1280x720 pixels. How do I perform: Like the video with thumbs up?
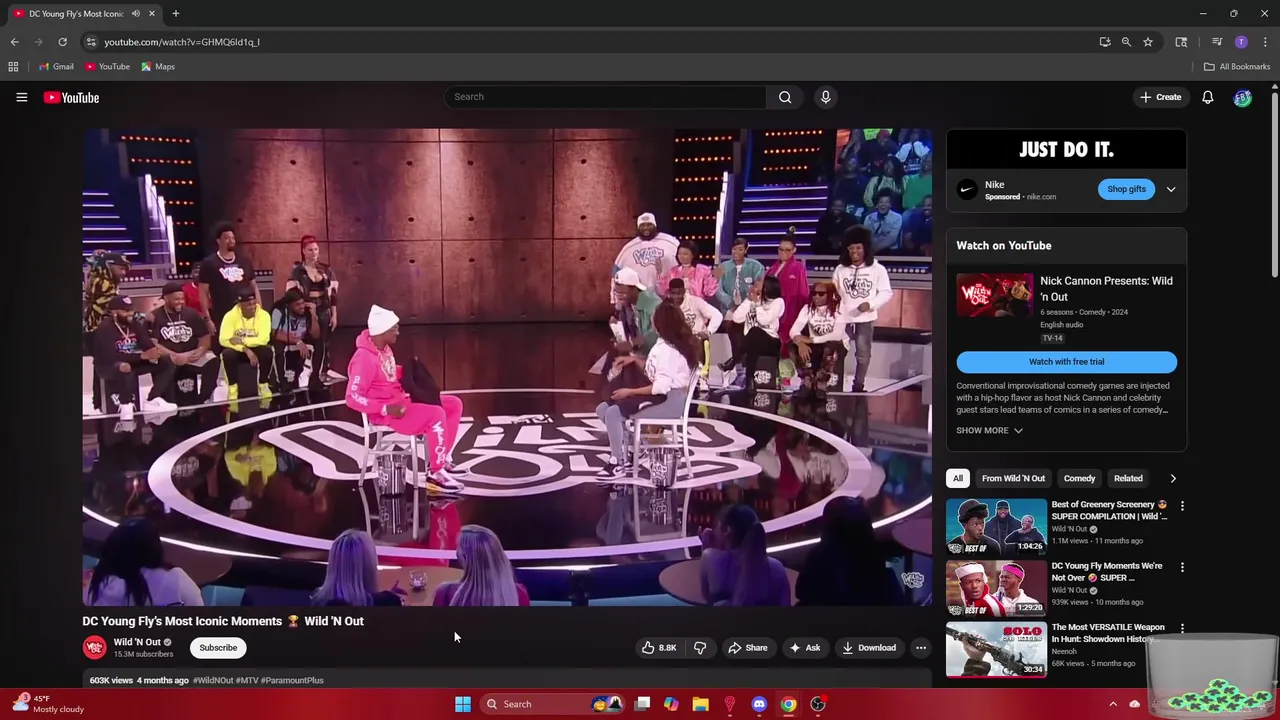[659, 648]
